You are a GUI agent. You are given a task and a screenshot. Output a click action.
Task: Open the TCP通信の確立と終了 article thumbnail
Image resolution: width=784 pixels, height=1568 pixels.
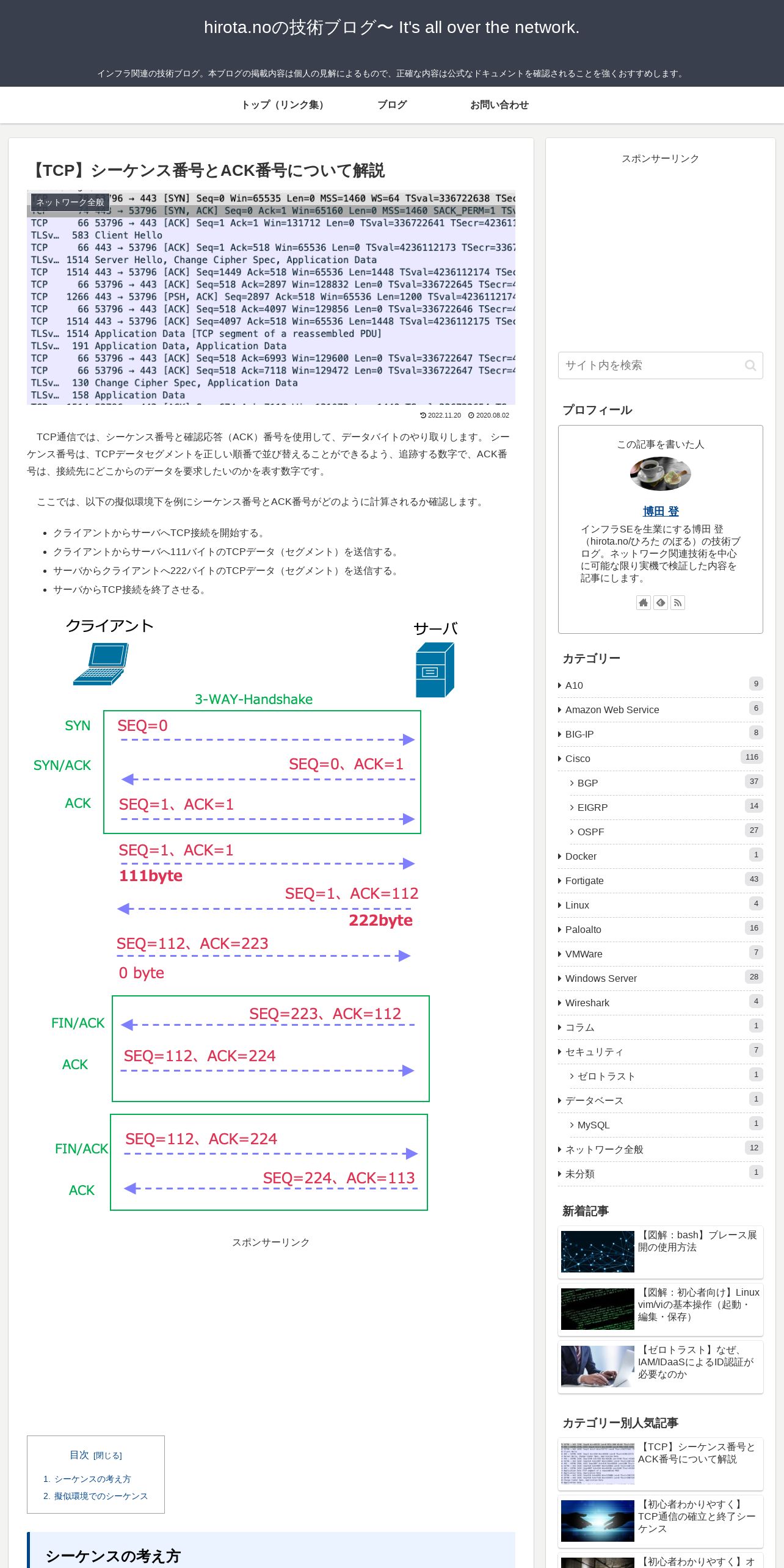[x=597, y=1521]
